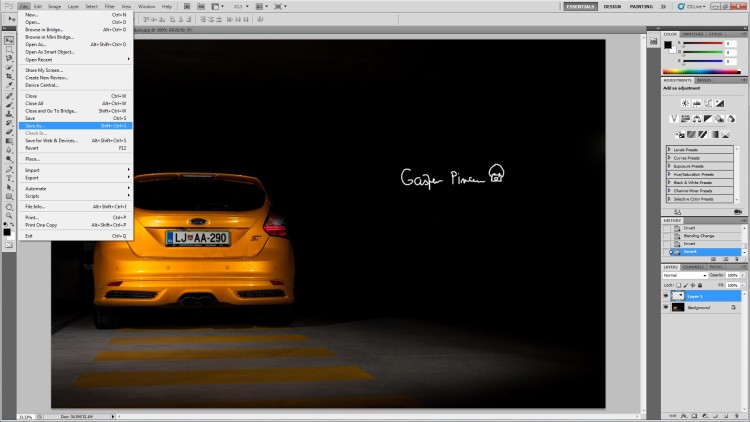Image resolution: width=750 pixels, height=422 pixels.
Task: Expand Selective Color Presets list
Action: tap(669, 199)
